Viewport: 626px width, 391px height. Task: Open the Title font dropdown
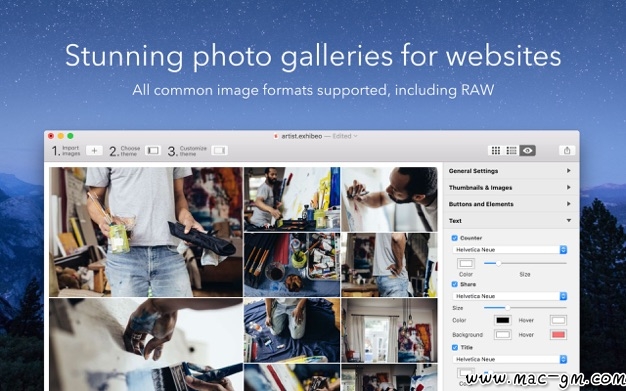510,359
